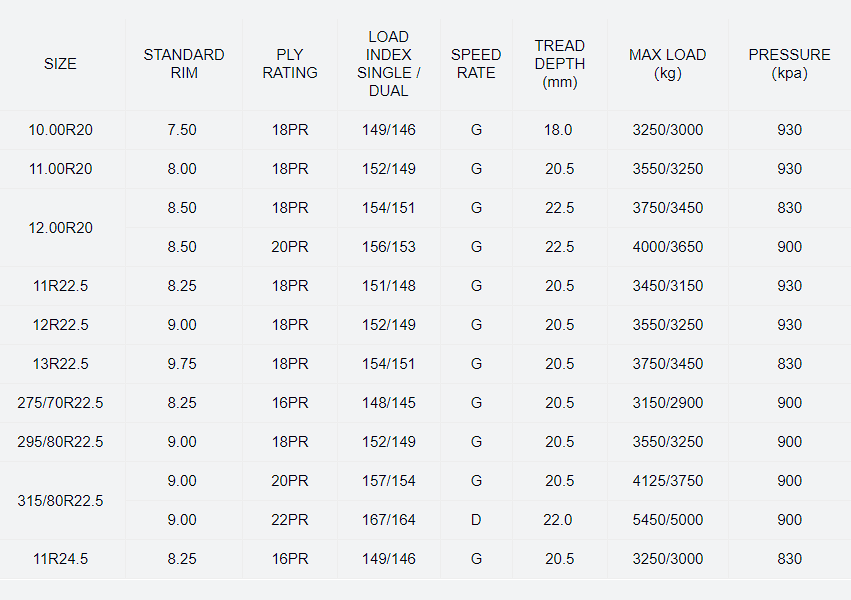
Task: Select the 275/70R22.5 size cell
Action: pos(60,403)
